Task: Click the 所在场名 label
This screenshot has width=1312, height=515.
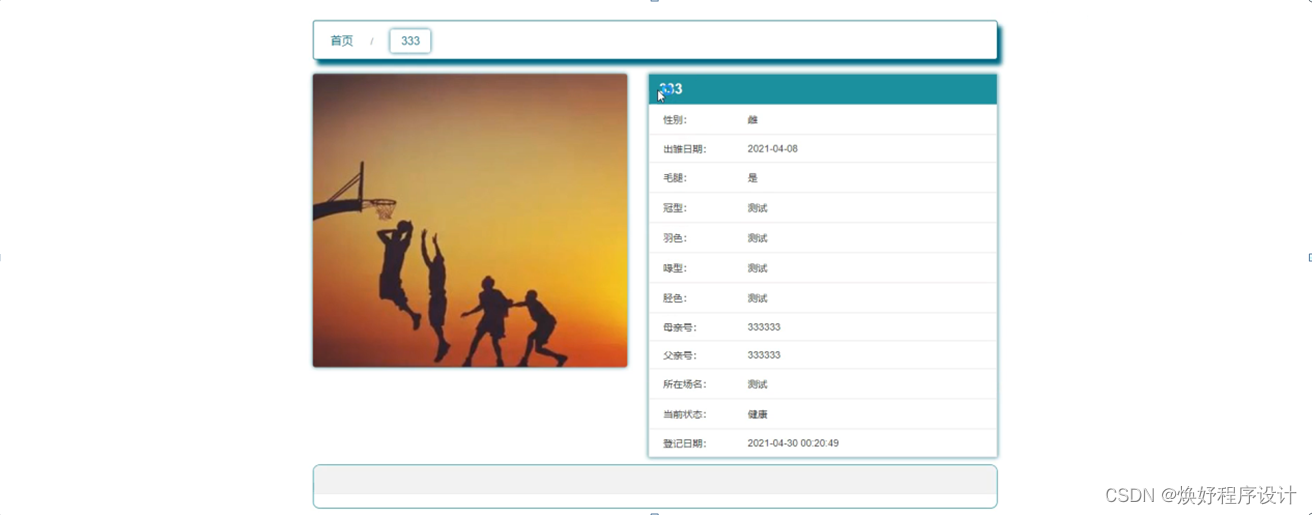Action: 684,384
